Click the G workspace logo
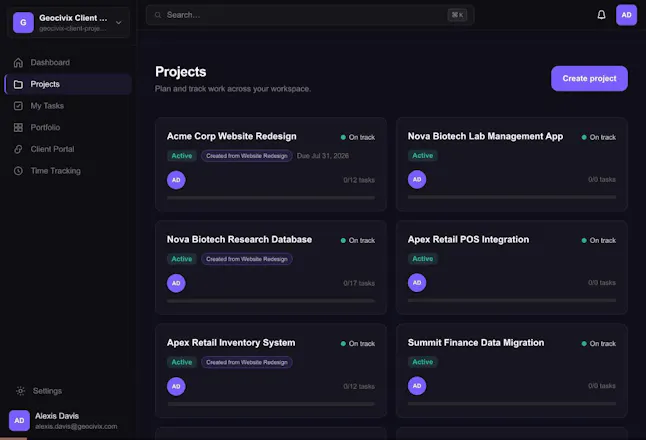The height and width of the screenshot is (440, 646). [x=23, y=22]
